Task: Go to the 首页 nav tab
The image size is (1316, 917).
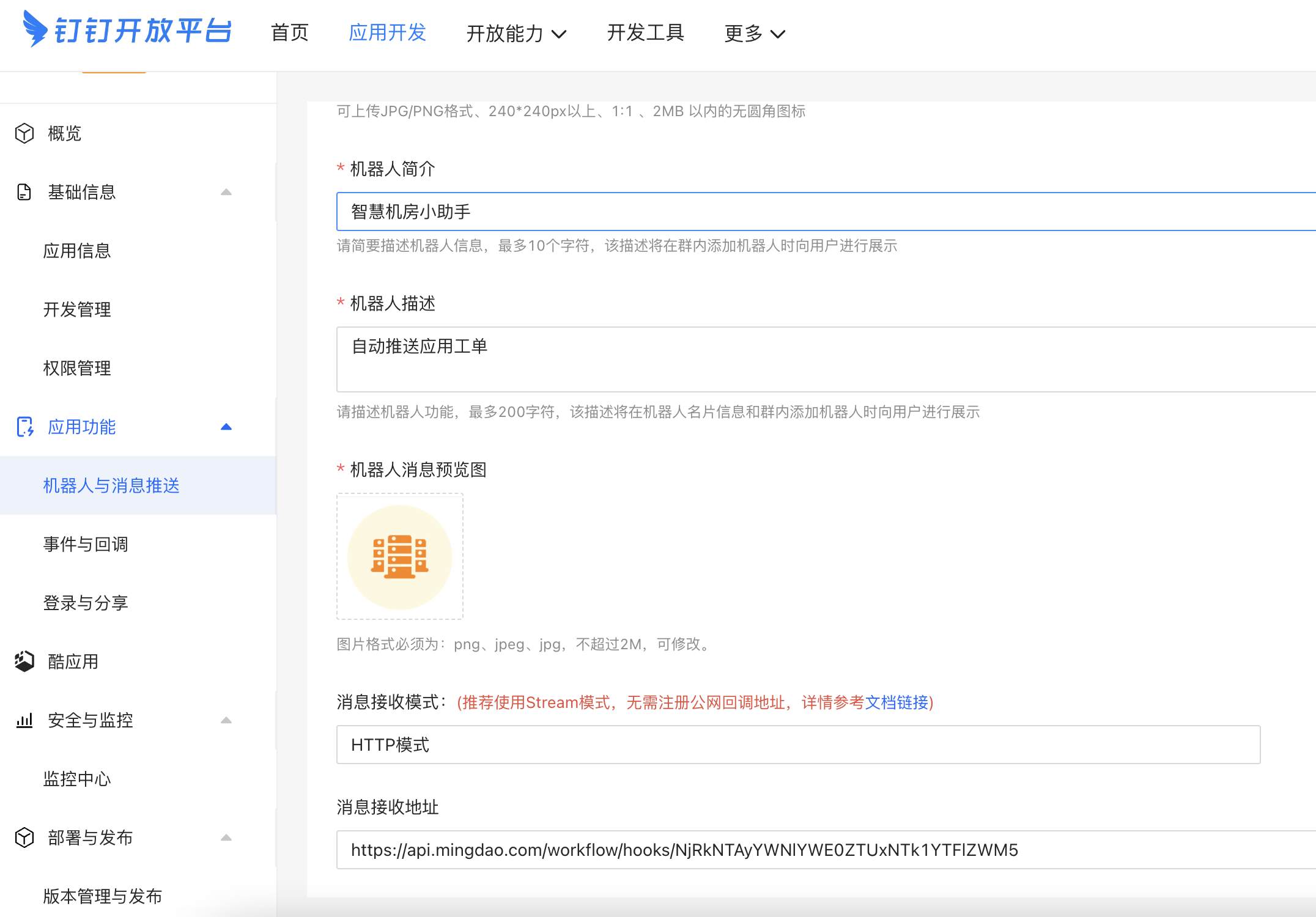Action: (x=290, y=33)
